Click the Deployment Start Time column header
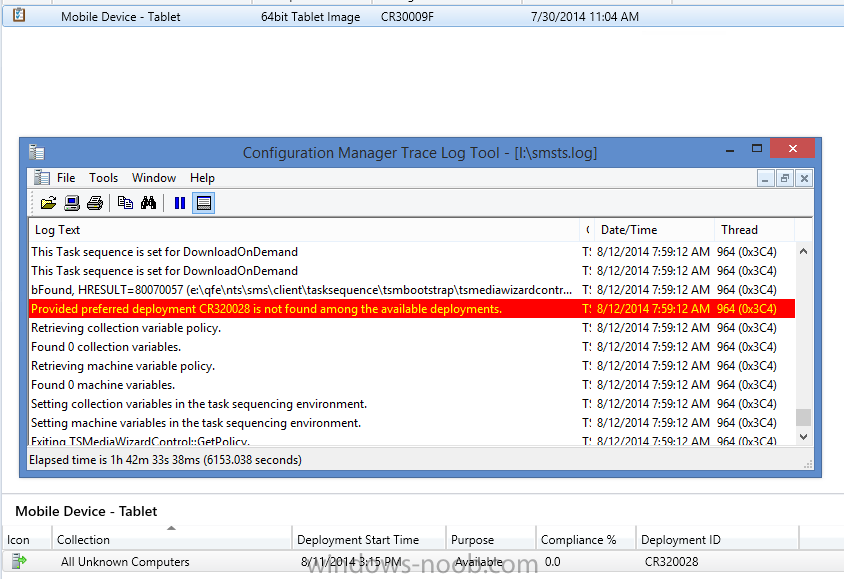The image size is (844, 579). [369, 540]
